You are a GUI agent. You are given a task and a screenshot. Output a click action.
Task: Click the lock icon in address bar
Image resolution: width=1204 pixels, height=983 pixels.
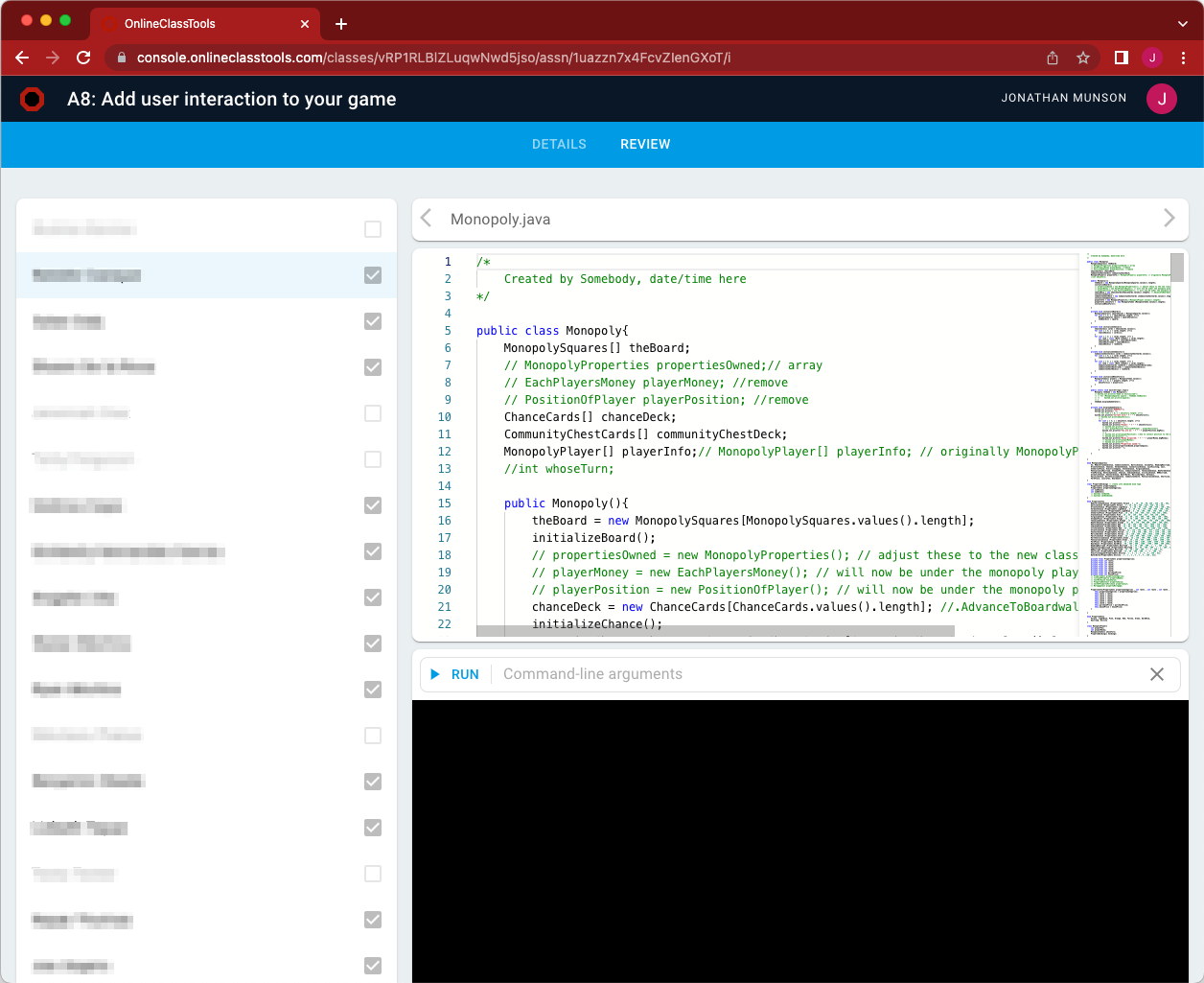[121, 58]
